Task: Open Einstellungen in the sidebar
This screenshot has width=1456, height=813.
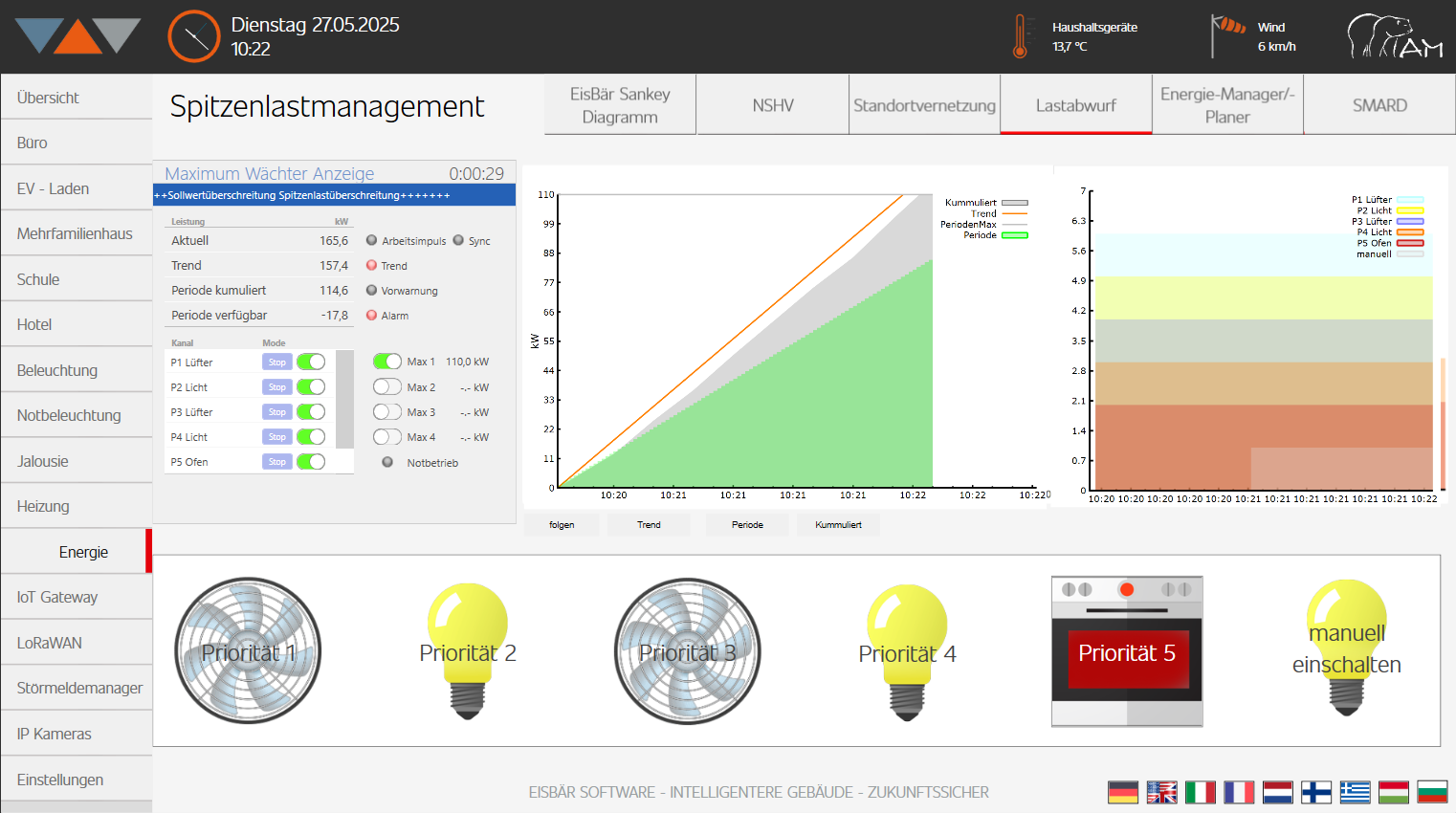Action: [77, 779]
